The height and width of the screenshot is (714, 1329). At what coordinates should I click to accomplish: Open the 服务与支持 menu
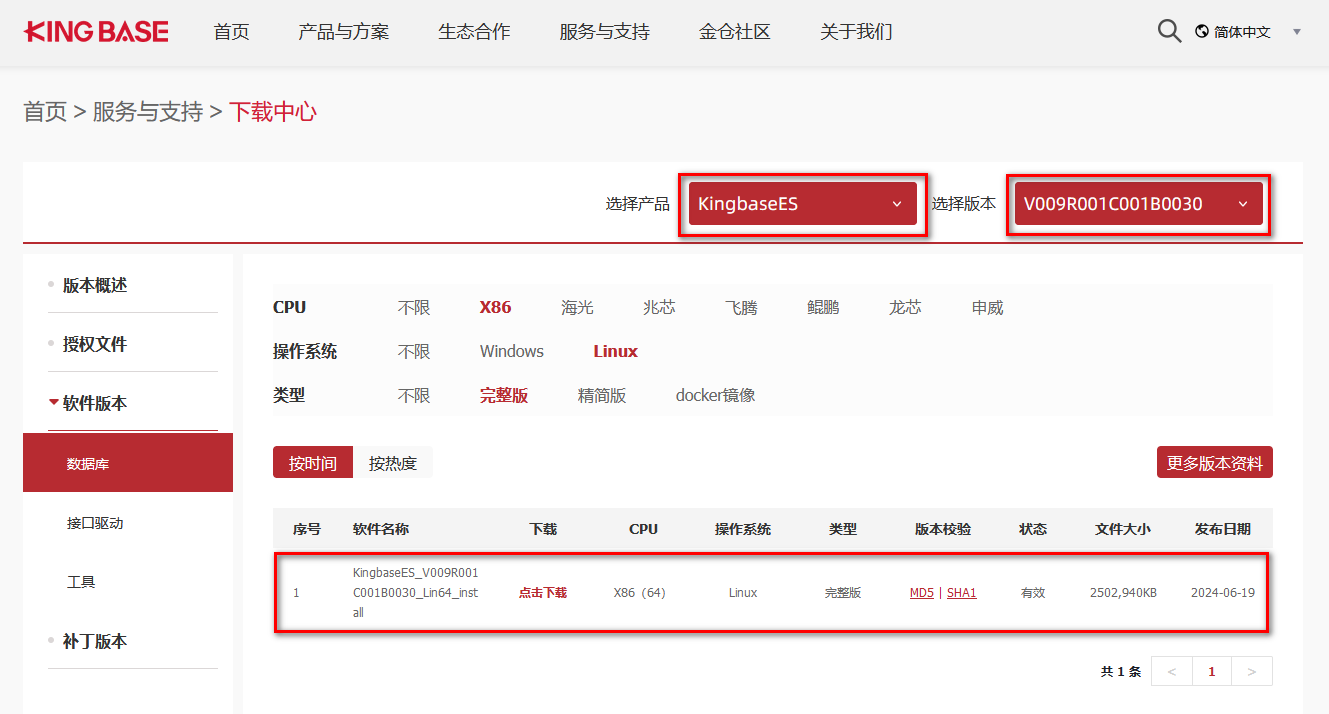[605, 32]
